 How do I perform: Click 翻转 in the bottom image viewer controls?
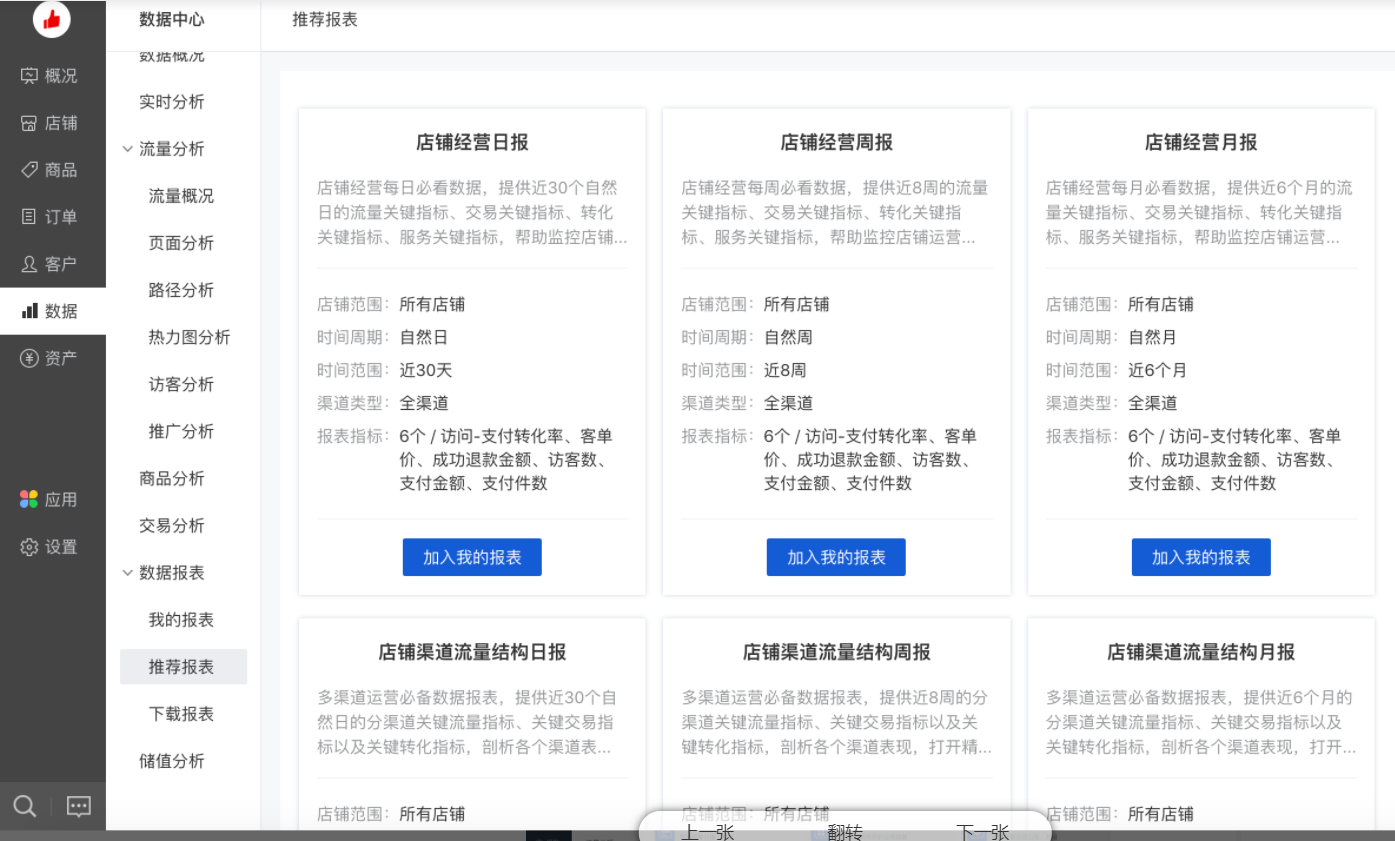[x=846, y=831]
